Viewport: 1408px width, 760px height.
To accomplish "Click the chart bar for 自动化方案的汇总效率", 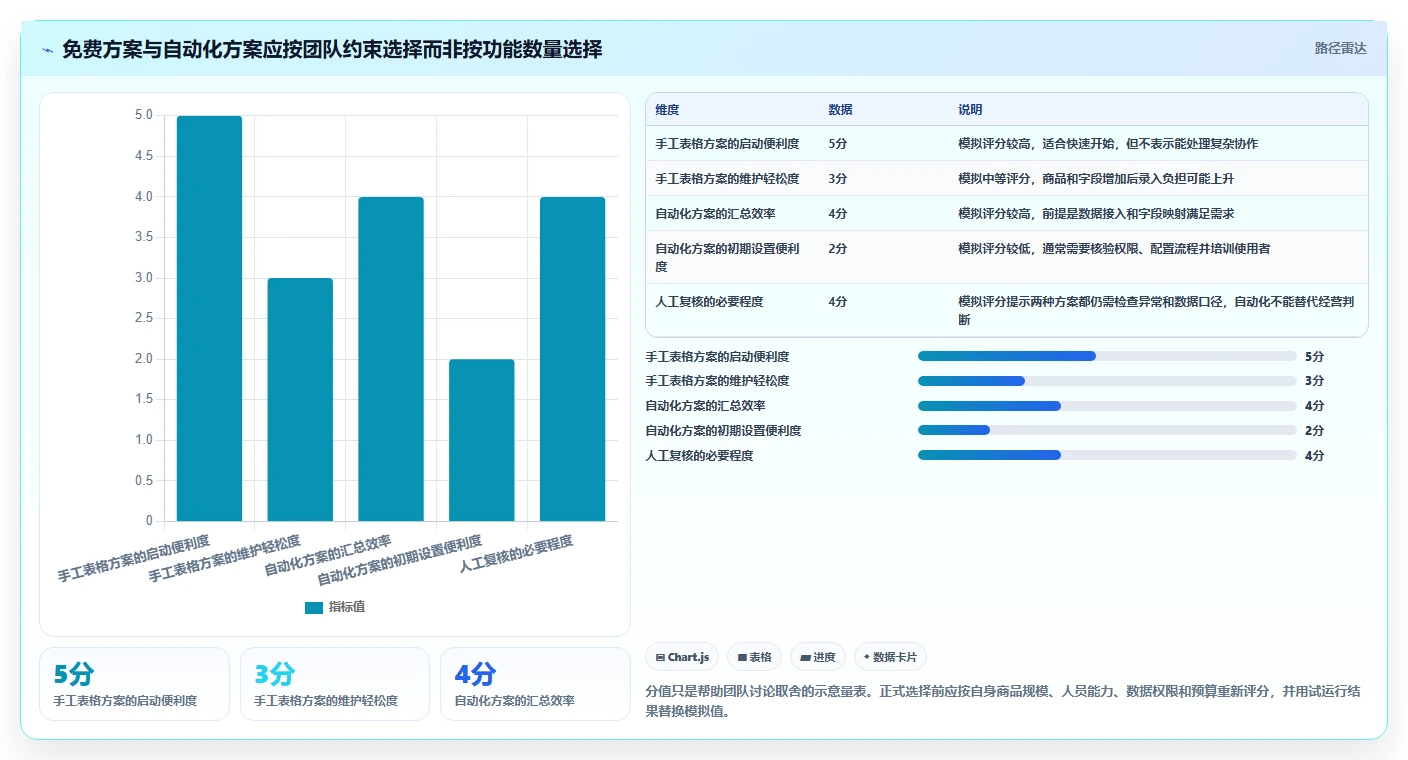I will [x=391, y=359].
